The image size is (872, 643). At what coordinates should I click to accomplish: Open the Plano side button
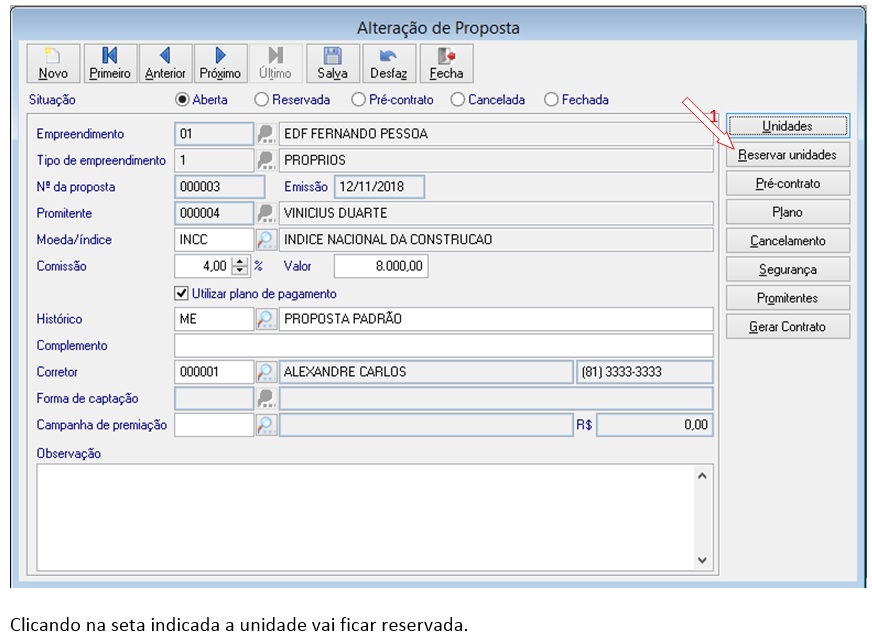tap(787, 212)
